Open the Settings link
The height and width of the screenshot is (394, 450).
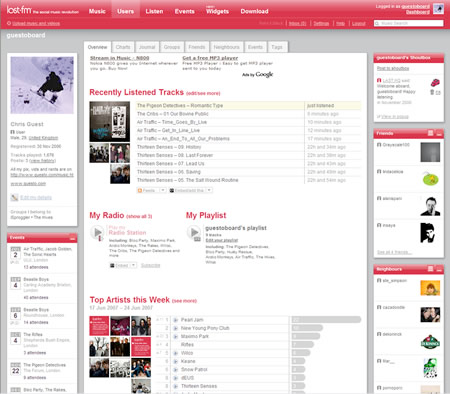coord(321,23)
